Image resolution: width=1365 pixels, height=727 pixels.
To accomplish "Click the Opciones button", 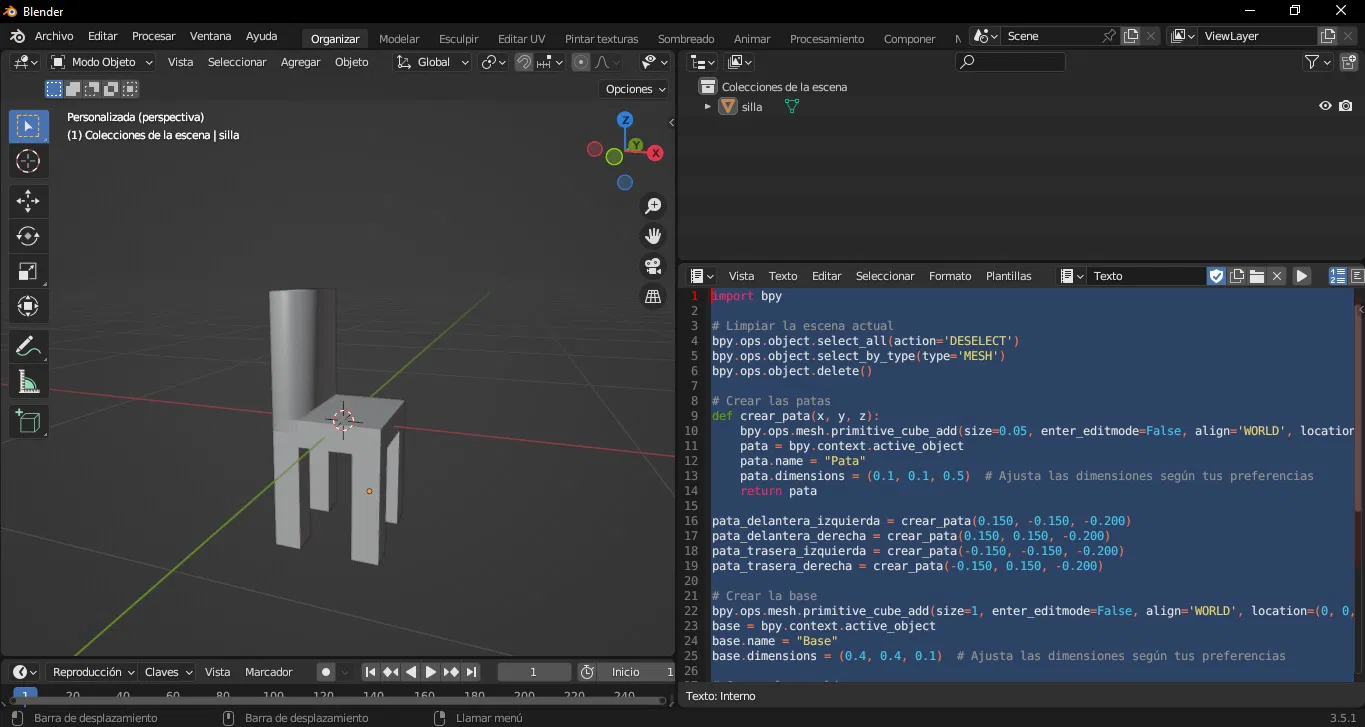I will (636, 89).
